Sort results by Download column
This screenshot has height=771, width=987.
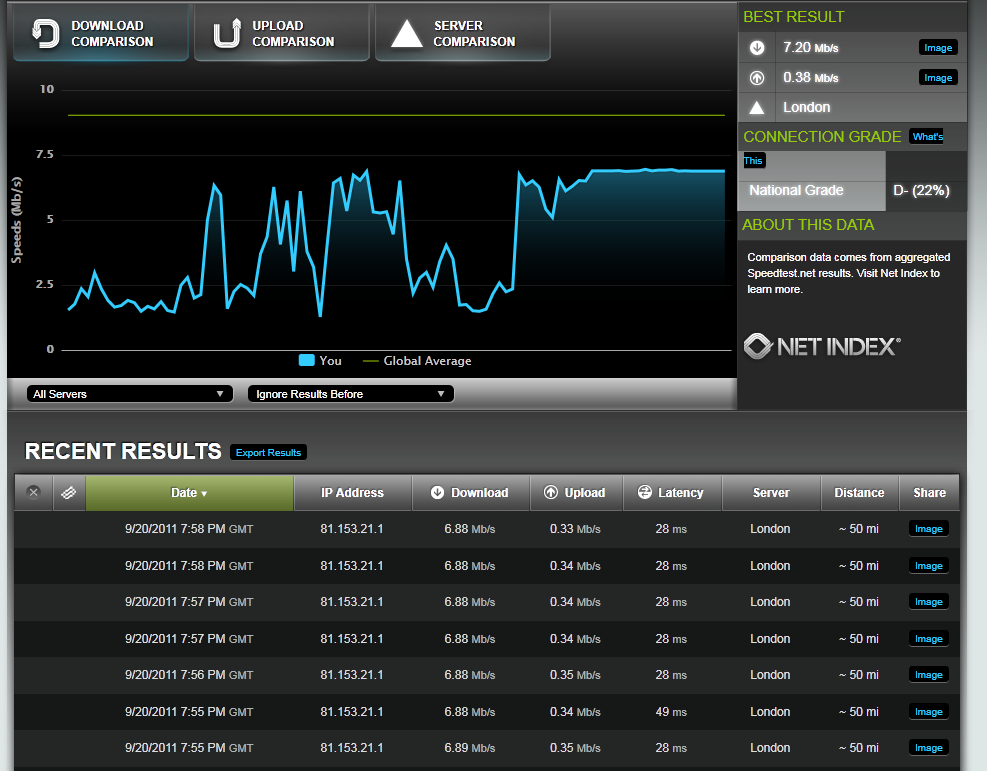pos(469,492)
